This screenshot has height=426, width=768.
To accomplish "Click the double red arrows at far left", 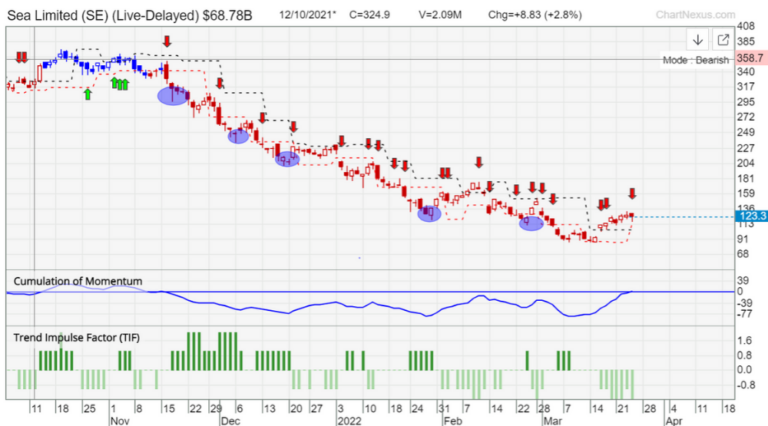I will tap(21, 58).
